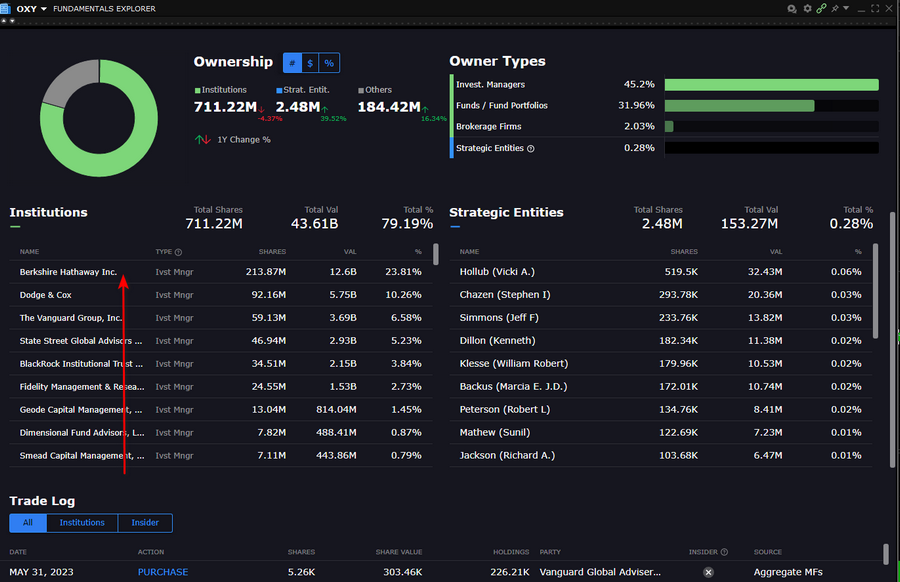Open the title bar dropdown arrow menu

[x=847, y=8]
